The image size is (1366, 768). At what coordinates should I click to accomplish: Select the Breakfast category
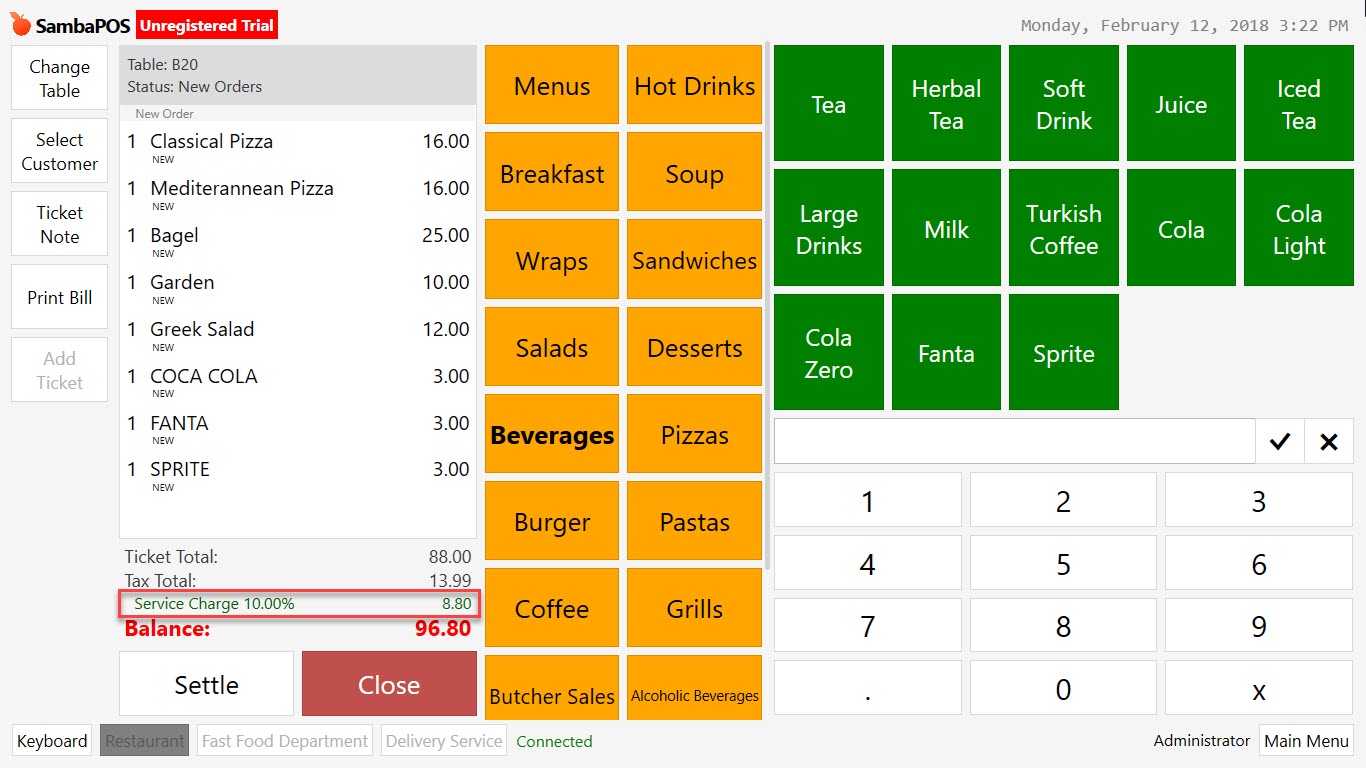(x=552, y=174)
